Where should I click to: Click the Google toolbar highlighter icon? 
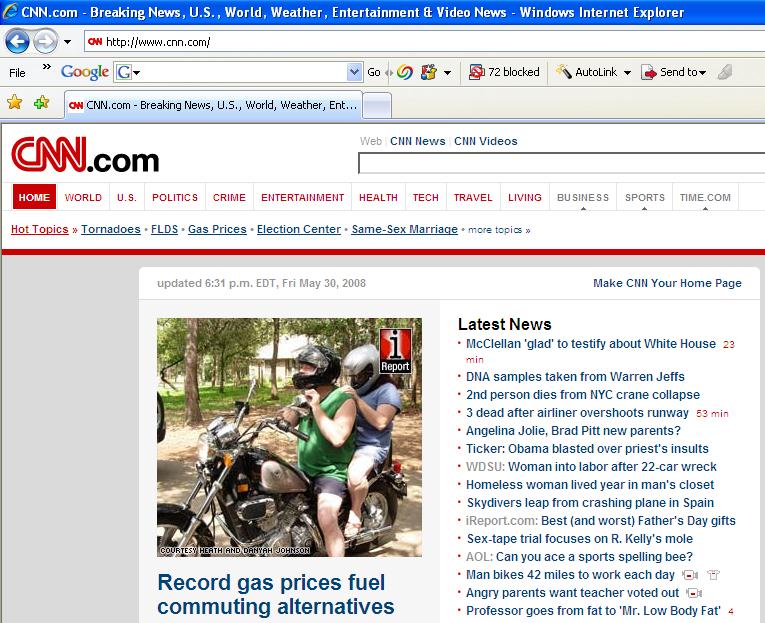tap(725, 72)
